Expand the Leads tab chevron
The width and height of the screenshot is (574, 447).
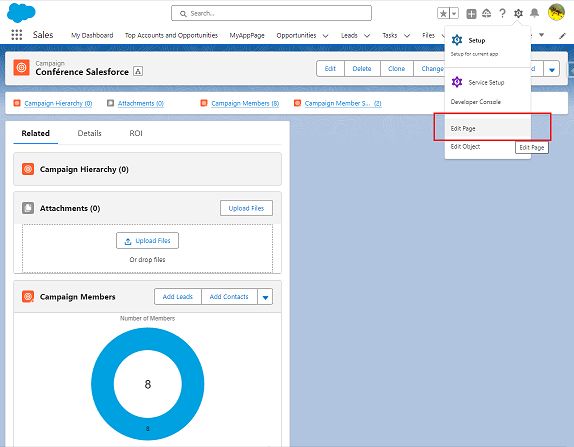[367, 36]
